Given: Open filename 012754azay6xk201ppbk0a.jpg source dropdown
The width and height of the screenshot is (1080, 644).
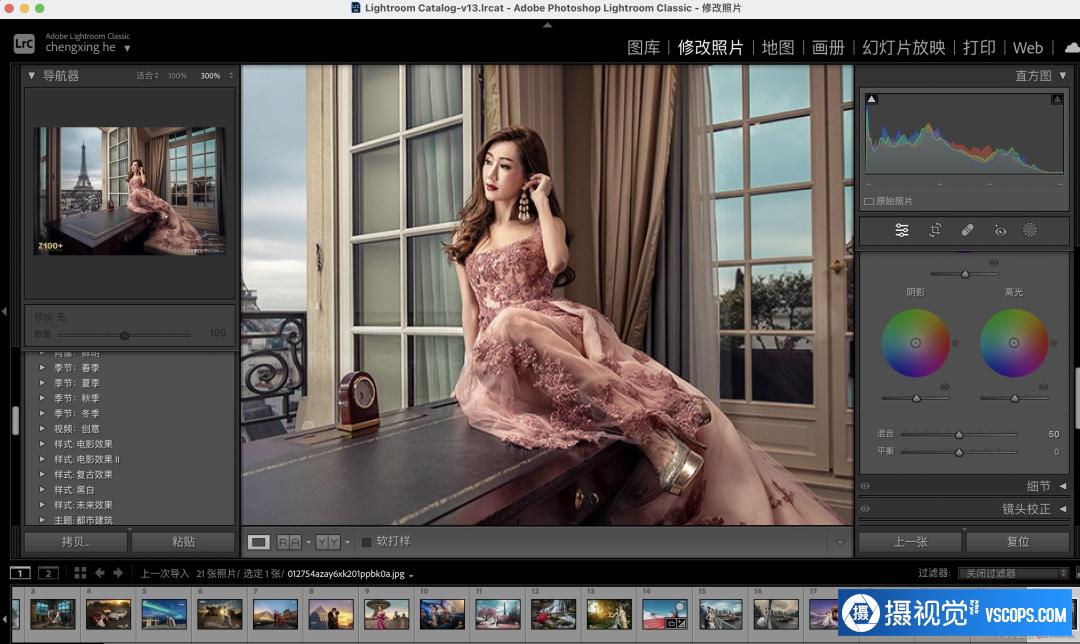Looking at the screenshot, I should coord(350,574).
